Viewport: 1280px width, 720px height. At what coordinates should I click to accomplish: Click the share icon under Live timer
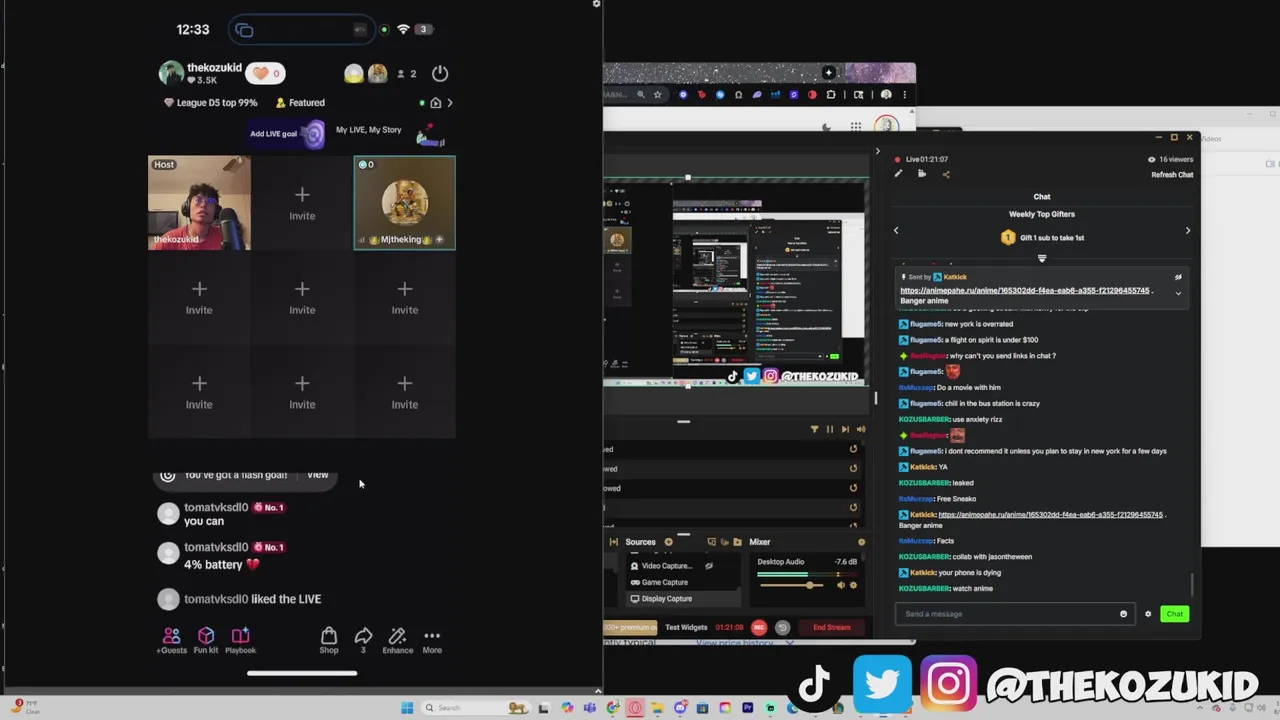pos(946,174)
